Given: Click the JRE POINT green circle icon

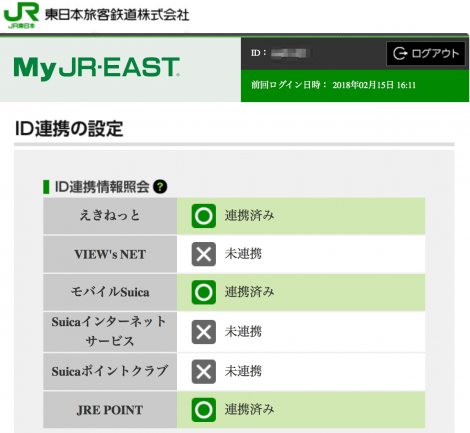Looking at the screenshot, I should point(203,410).
